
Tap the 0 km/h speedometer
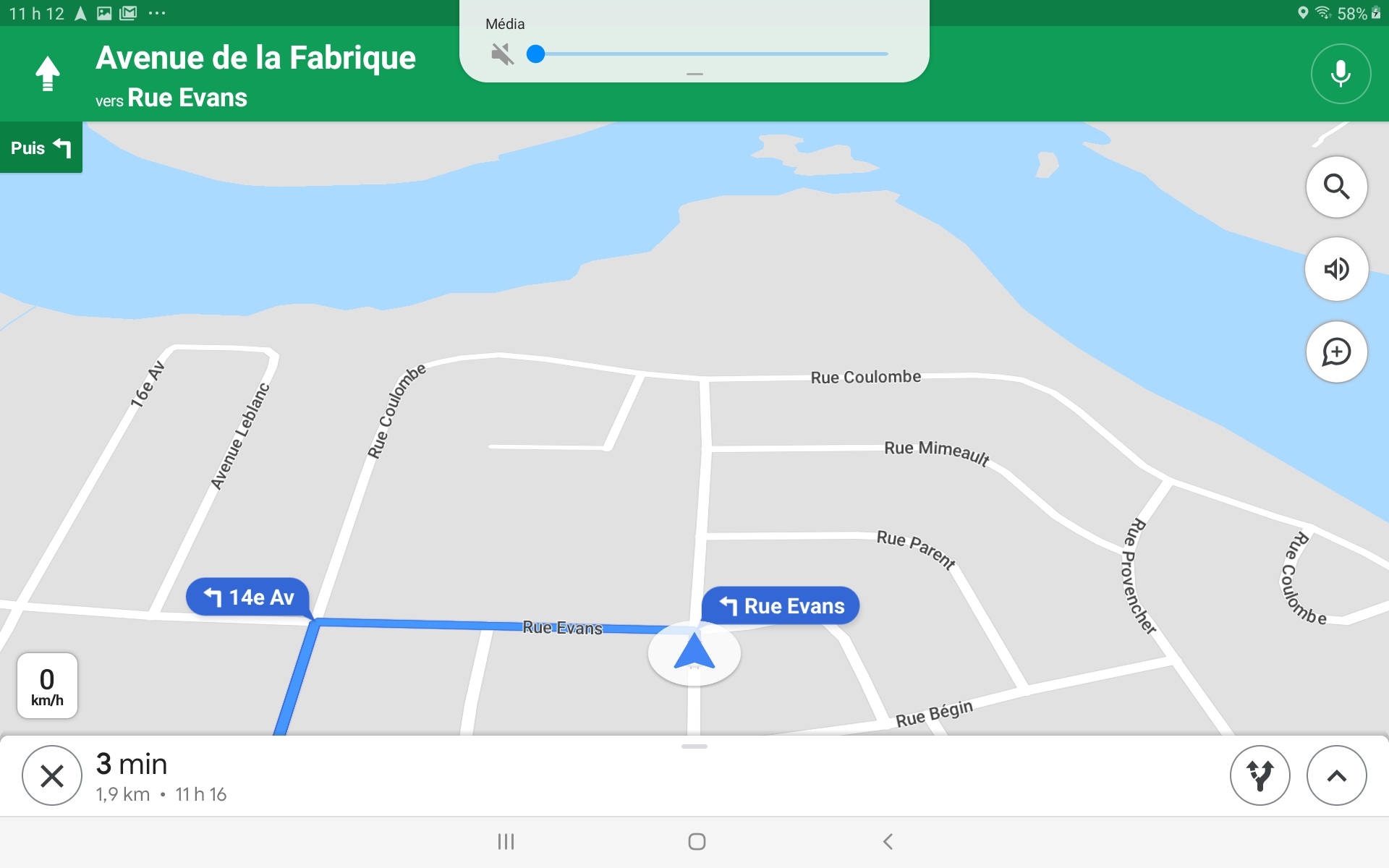(x=47, y=686)
